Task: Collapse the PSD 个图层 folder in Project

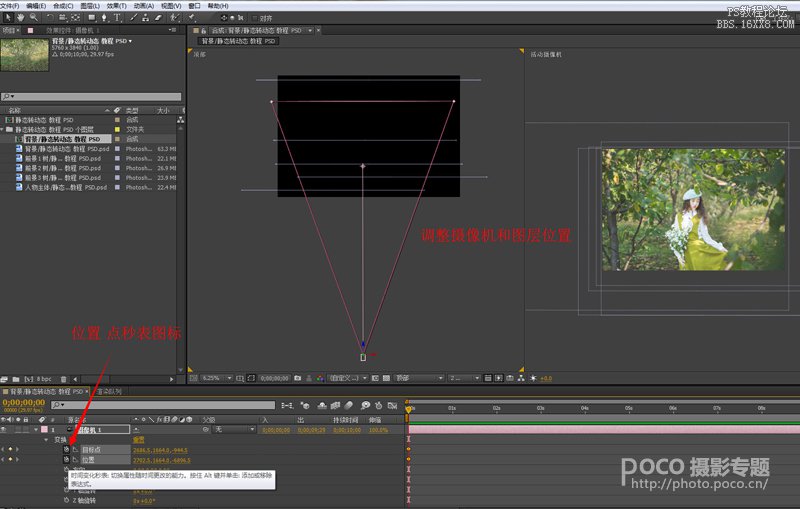Action: coord(3,130)
